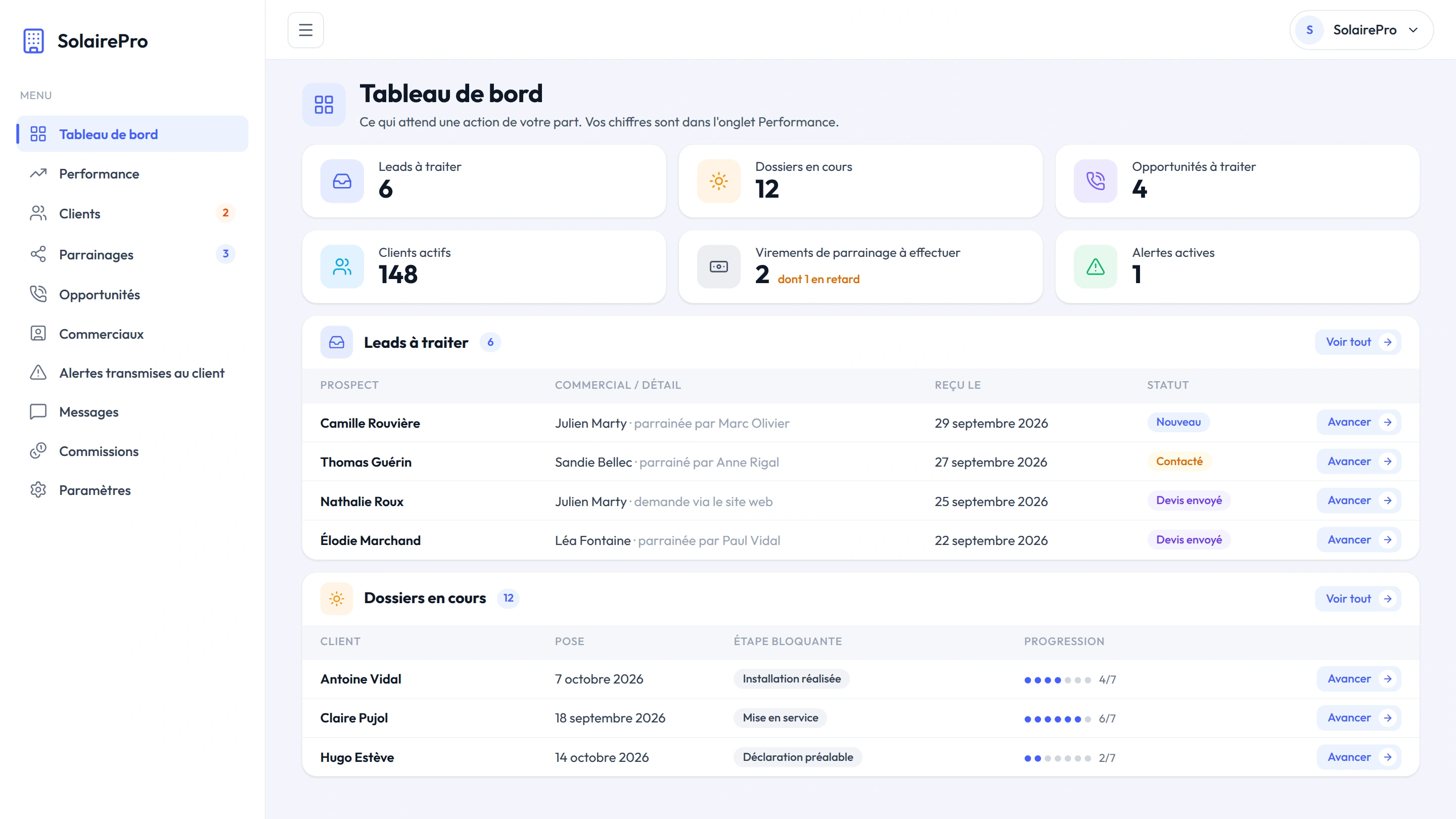Go to Commissions in the sidebar
Viewport: 1456px width, 819px height.
[132, 451]
